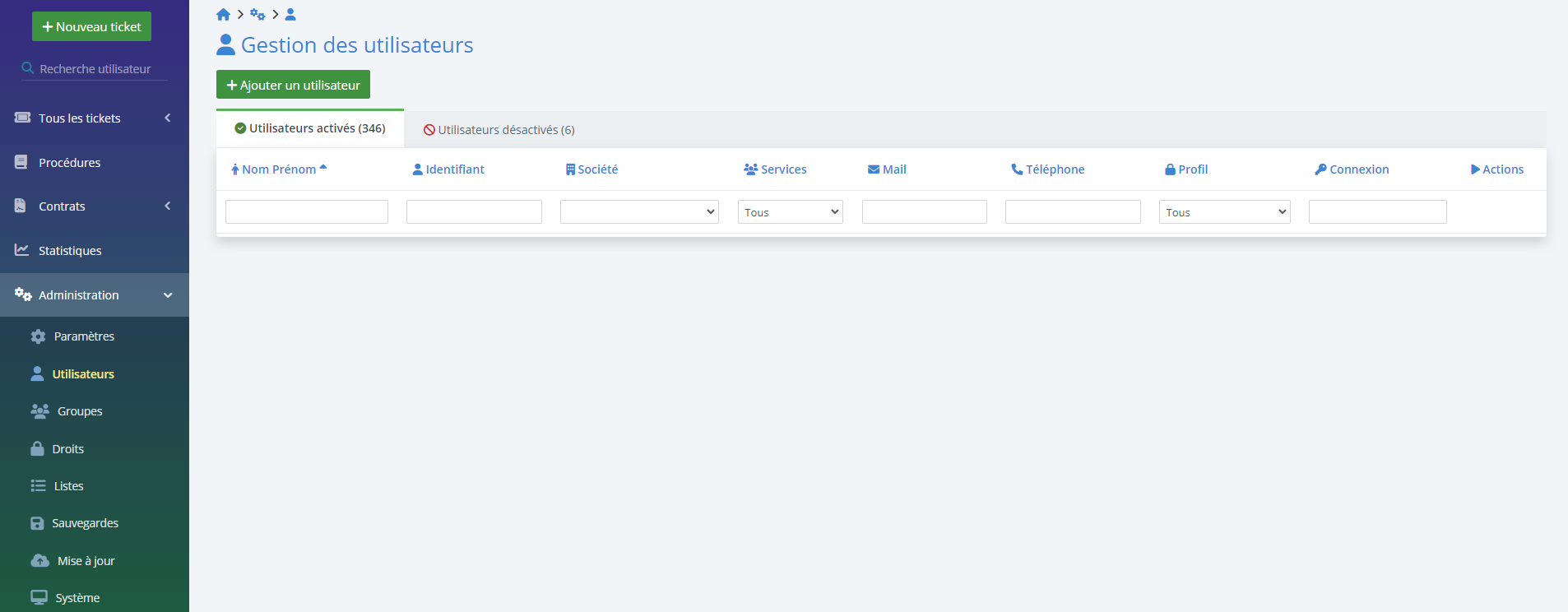Click the administration gears breadcrumb icon

257,15
